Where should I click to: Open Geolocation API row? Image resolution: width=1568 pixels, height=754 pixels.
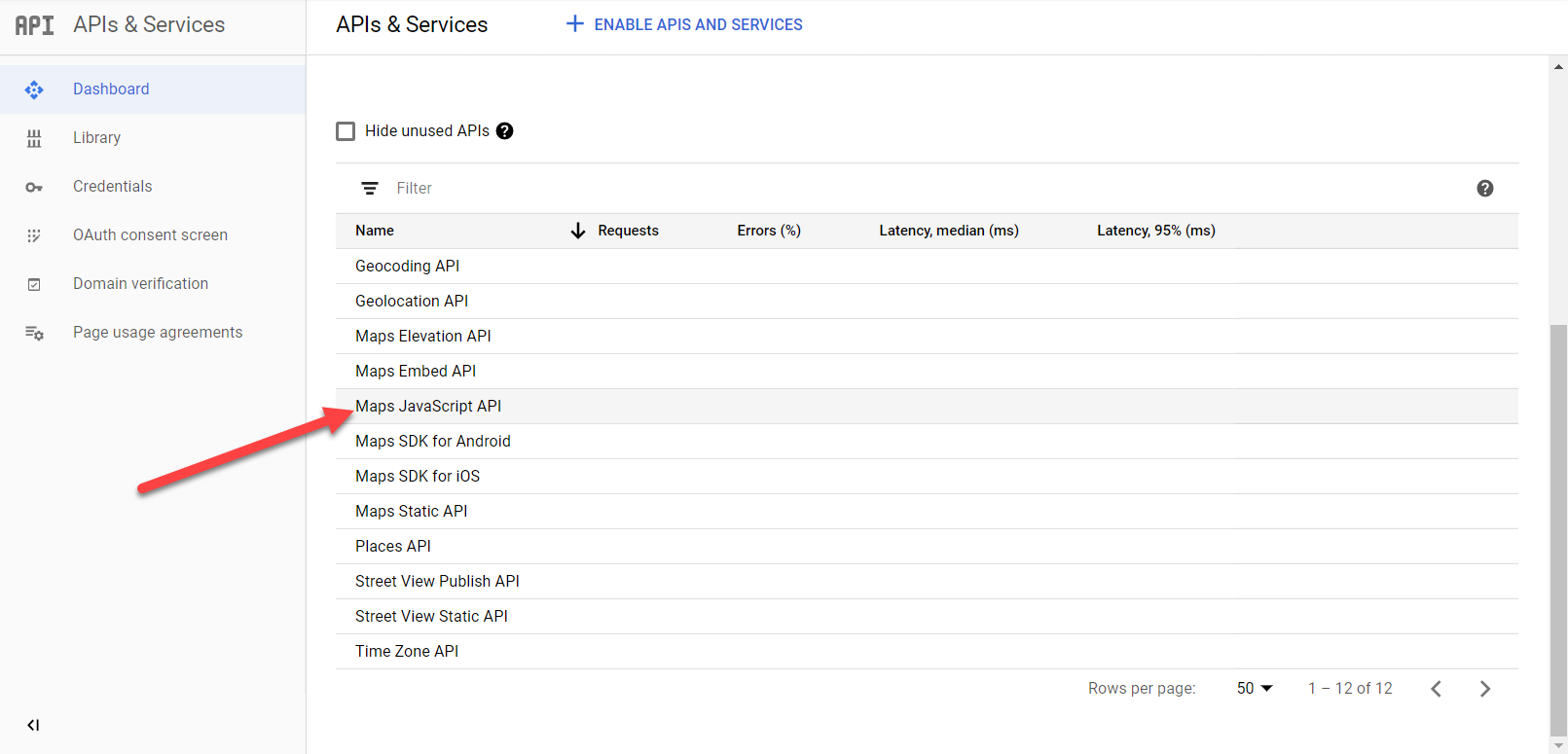point(927,302)
